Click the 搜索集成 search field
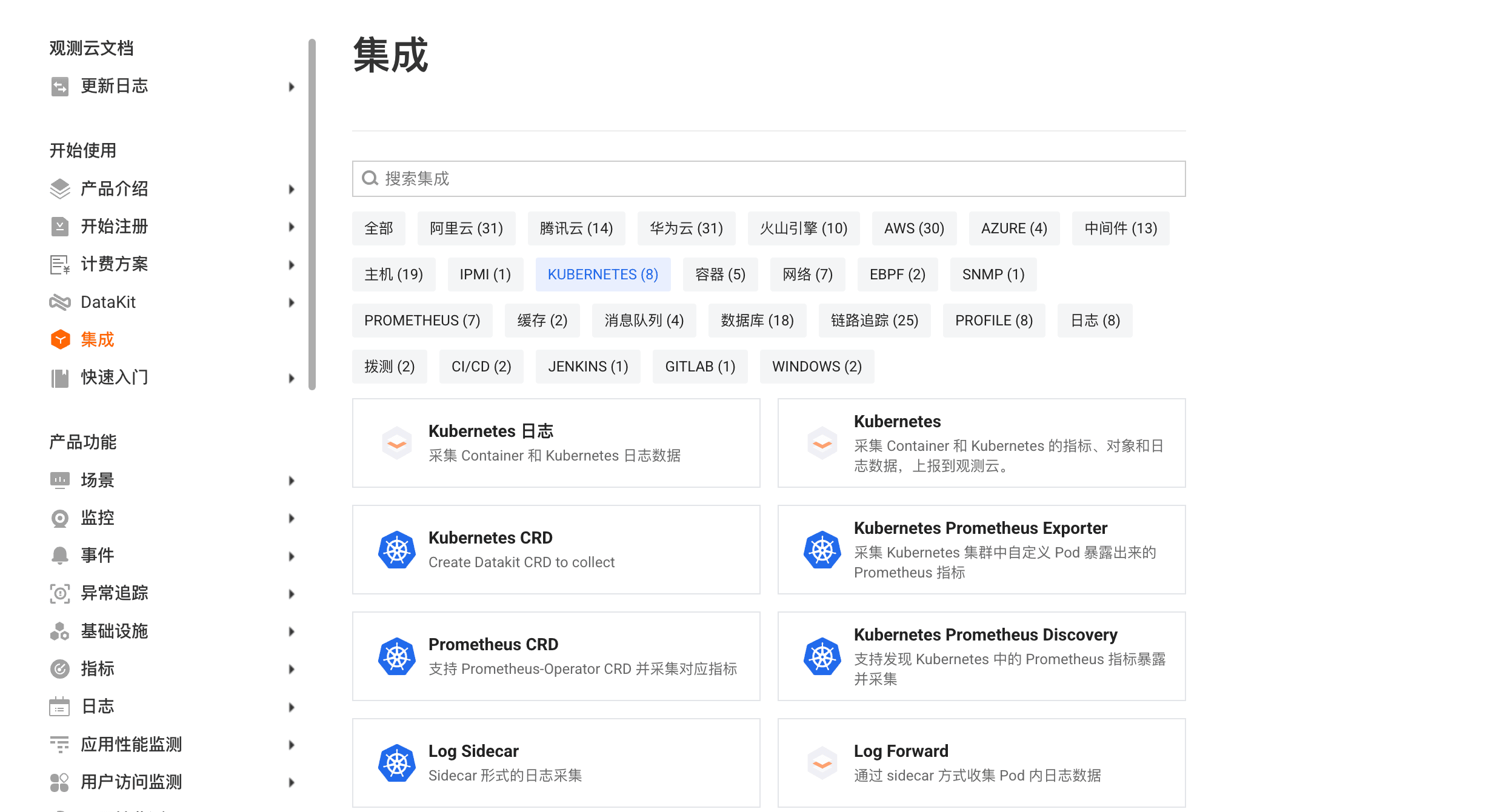This screenshot has width=1497, height=812. [x=768, y=179]
